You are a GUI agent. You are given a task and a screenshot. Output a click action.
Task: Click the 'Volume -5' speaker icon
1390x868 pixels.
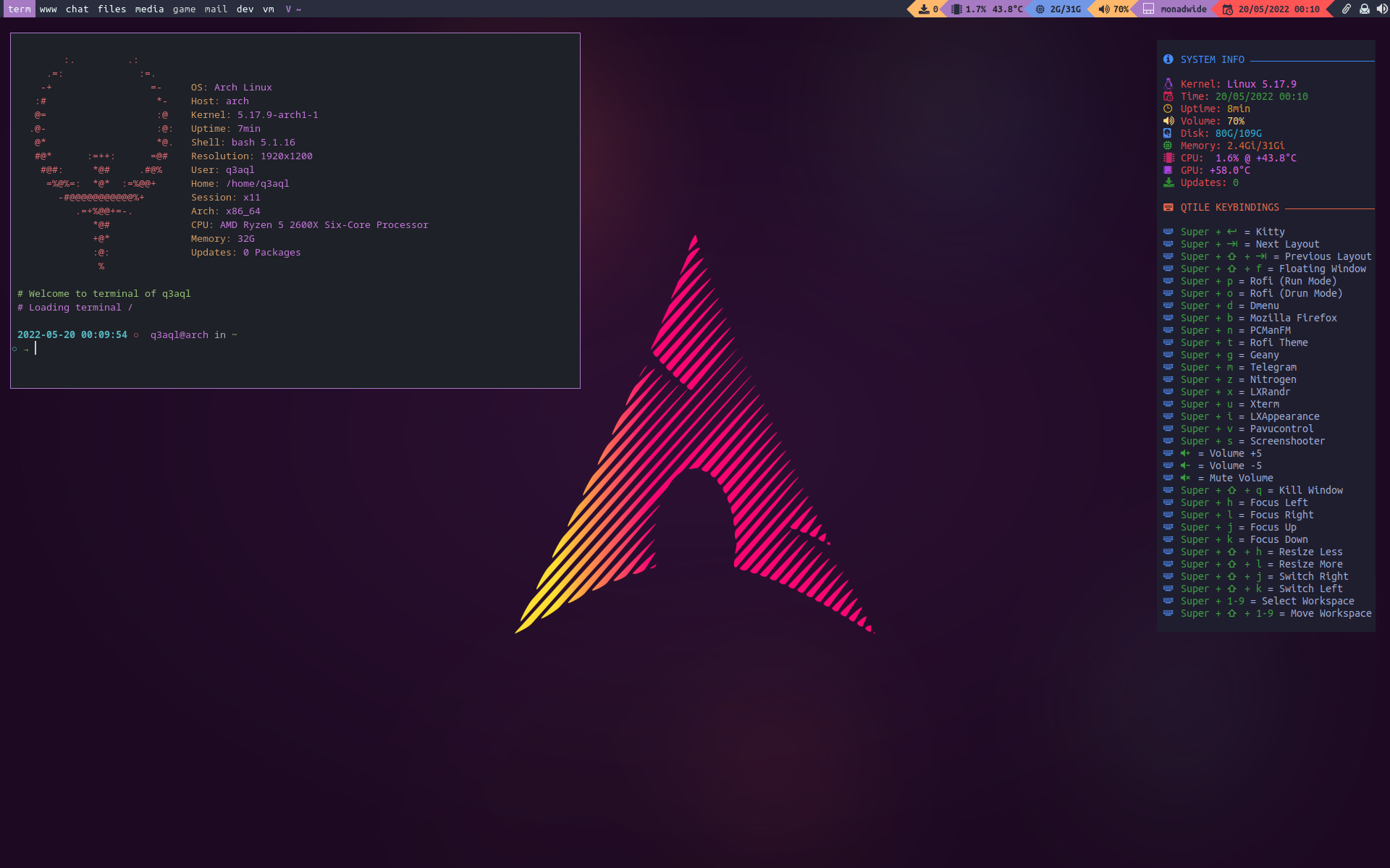pyautogui.click(x=1185, y=465)
